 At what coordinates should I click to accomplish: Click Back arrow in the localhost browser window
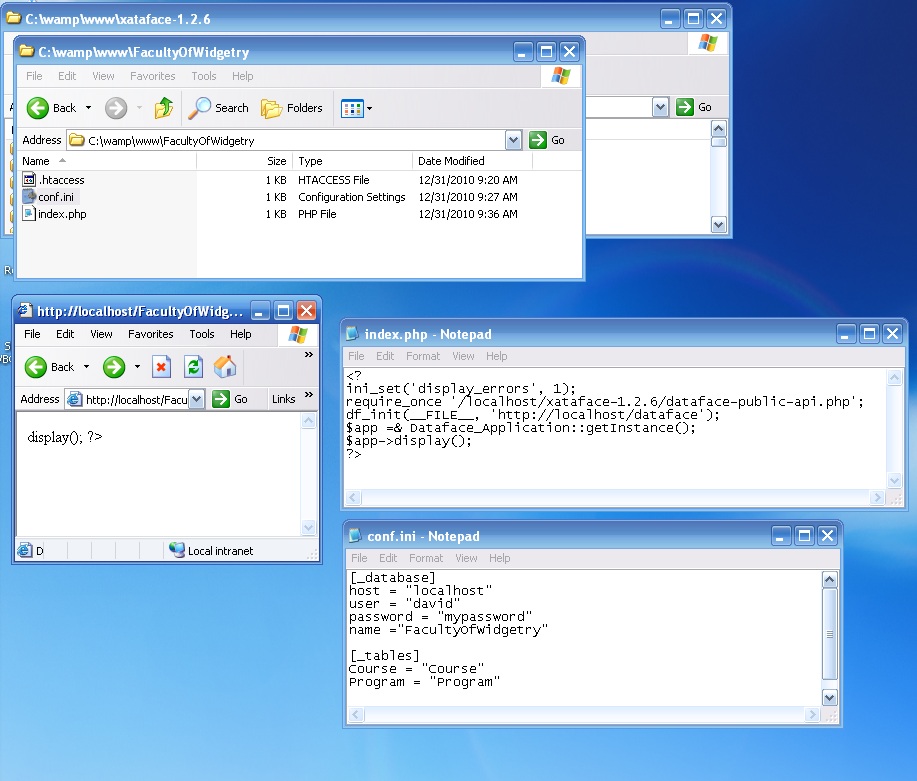[x=36, y=367]
